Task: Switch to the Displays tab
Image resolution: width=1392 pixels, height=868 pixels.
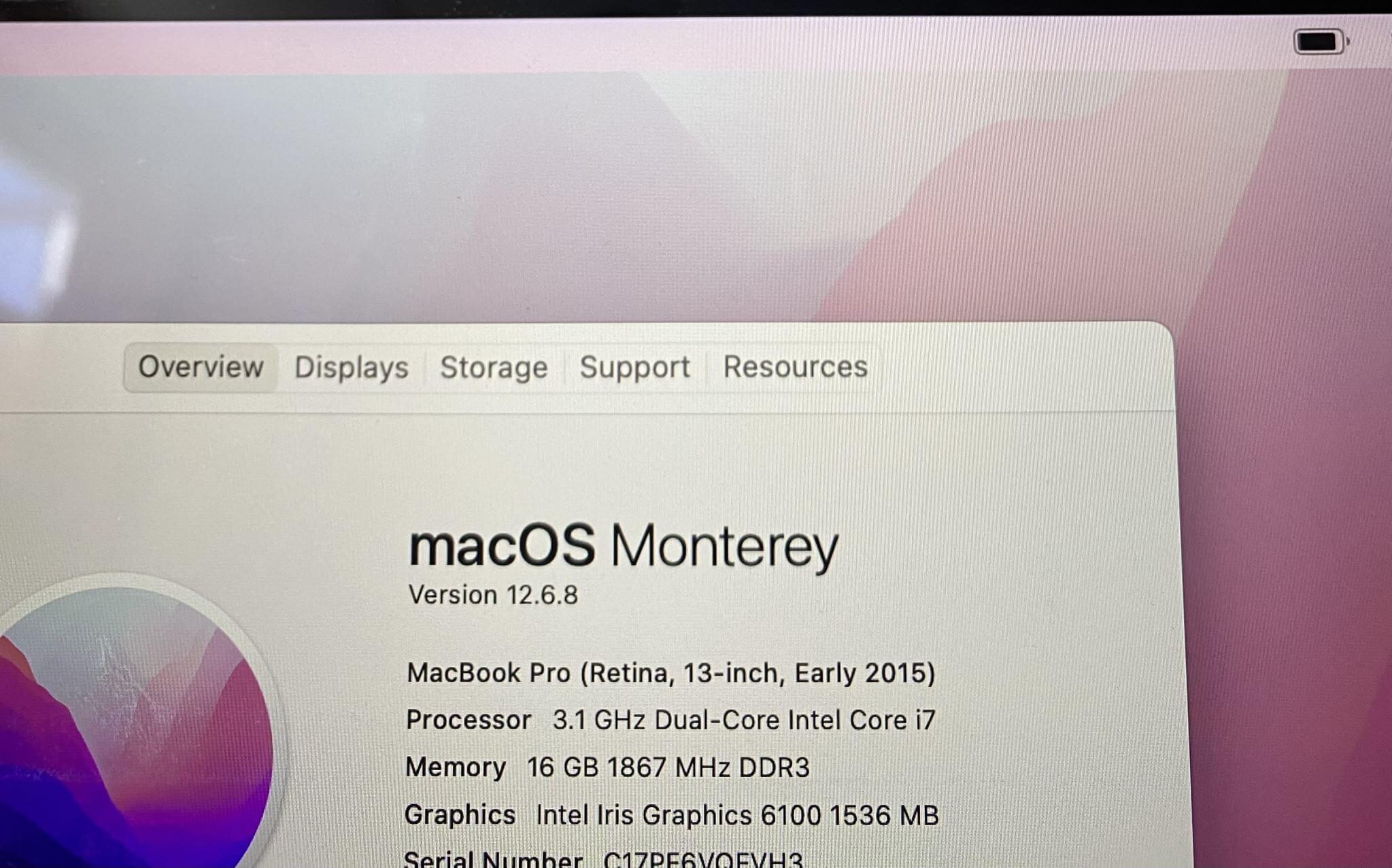Action: coord(351,368)
